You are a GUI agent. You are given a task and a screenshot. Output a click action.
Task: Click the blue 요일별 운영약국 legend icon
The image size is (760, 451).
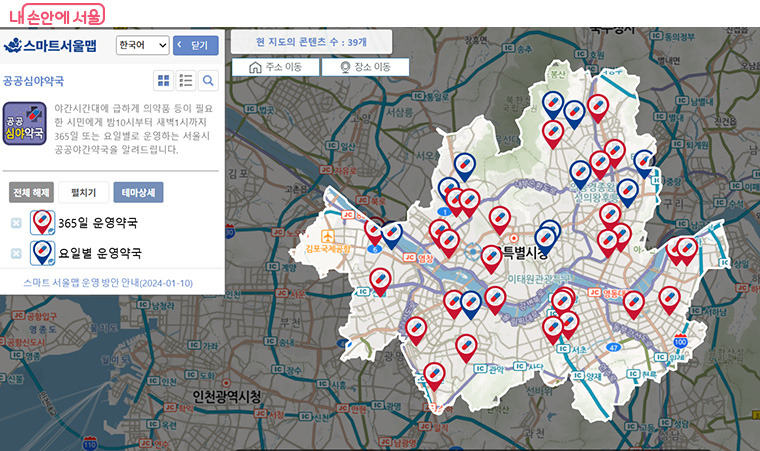(42, 253)
